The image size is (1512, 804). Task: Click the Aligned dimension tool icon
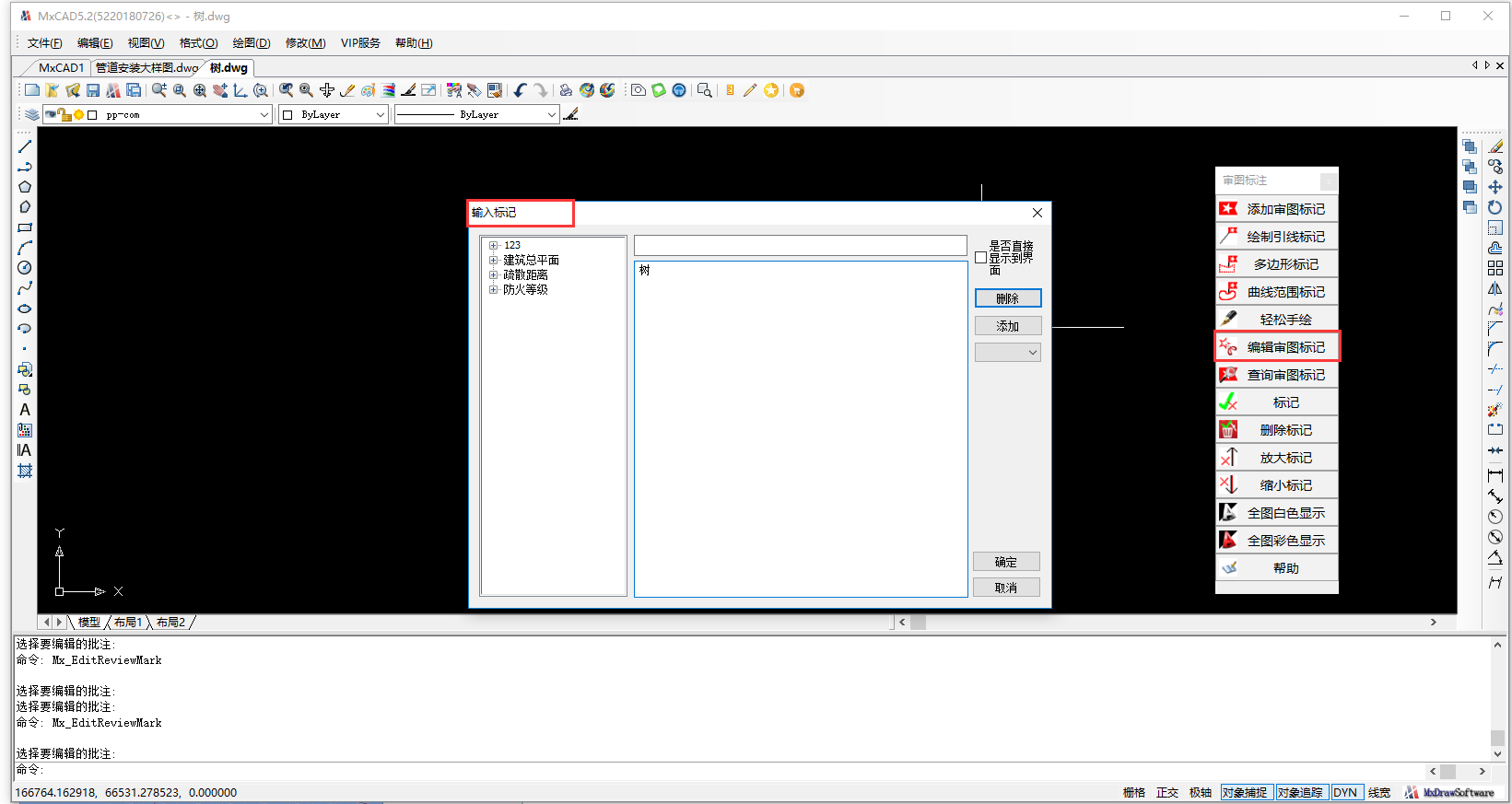point(1495,495)
